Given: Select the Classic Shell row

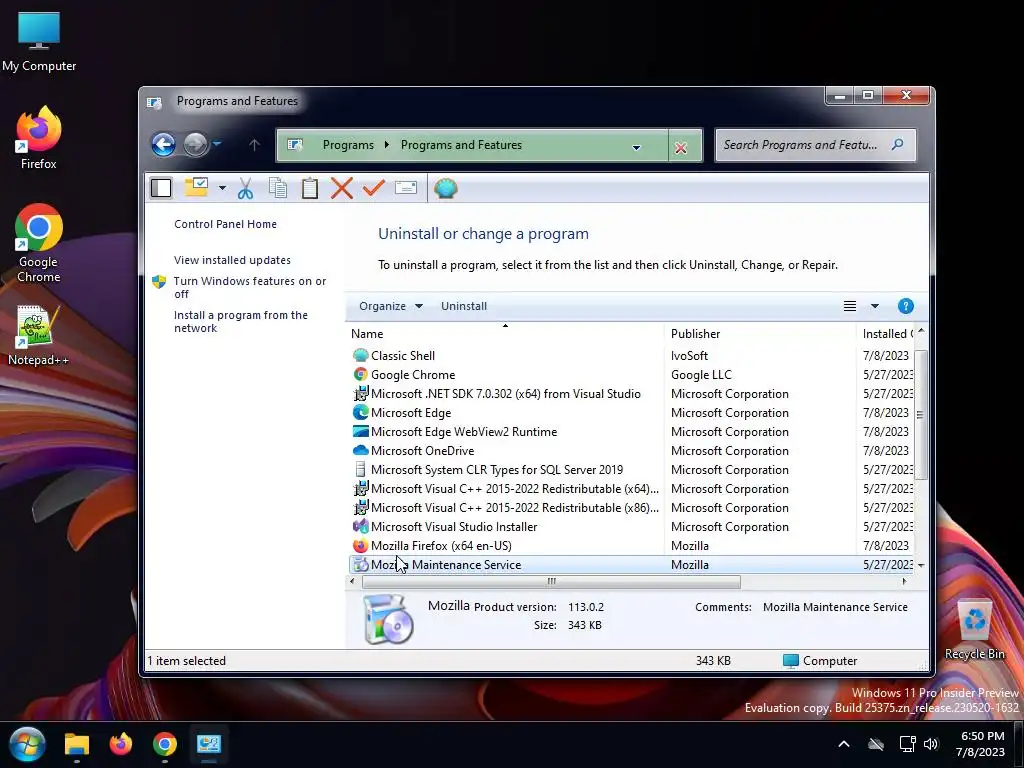Looking at the screenshot, I should 630,355.
